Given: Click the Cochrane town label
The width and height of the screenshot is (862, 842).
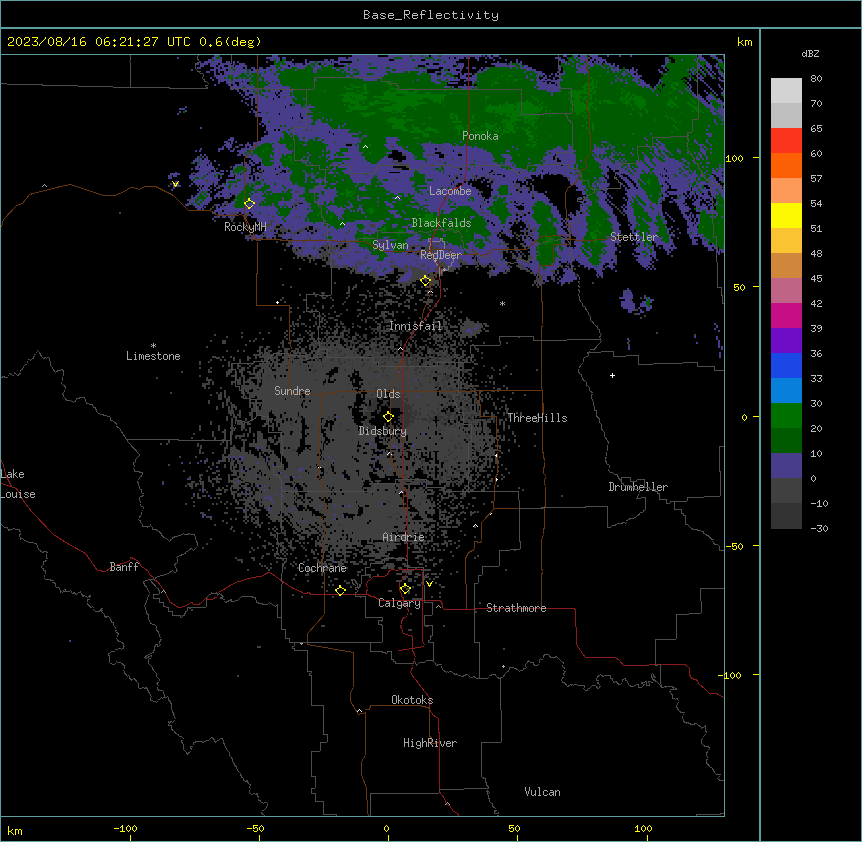Looking at the screenshot, I should pos(322,568).
